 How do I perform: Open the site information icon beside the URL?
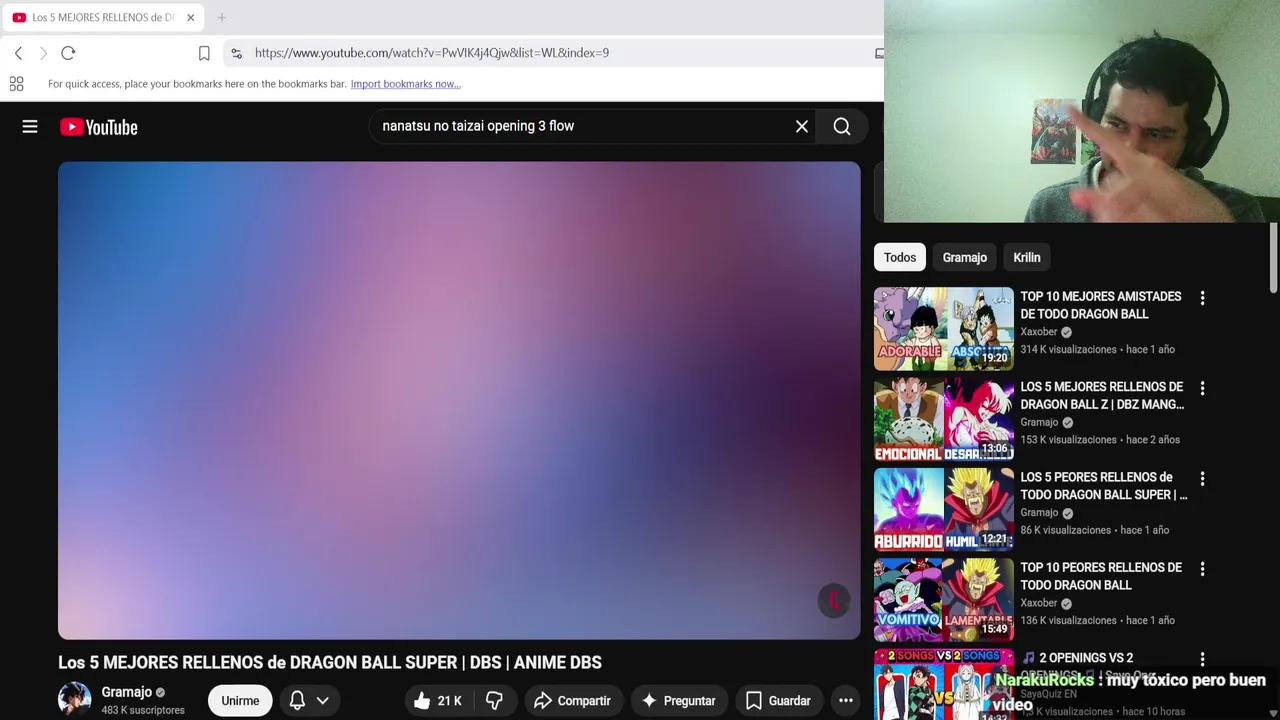[236, 53]
